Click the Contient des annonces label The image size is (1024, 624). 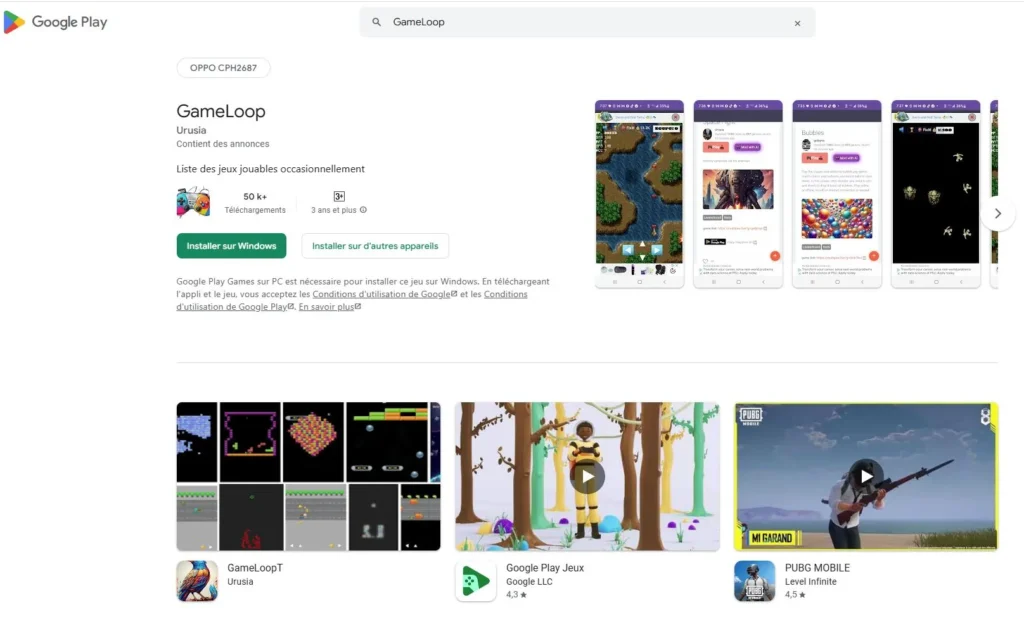(223, 144)
